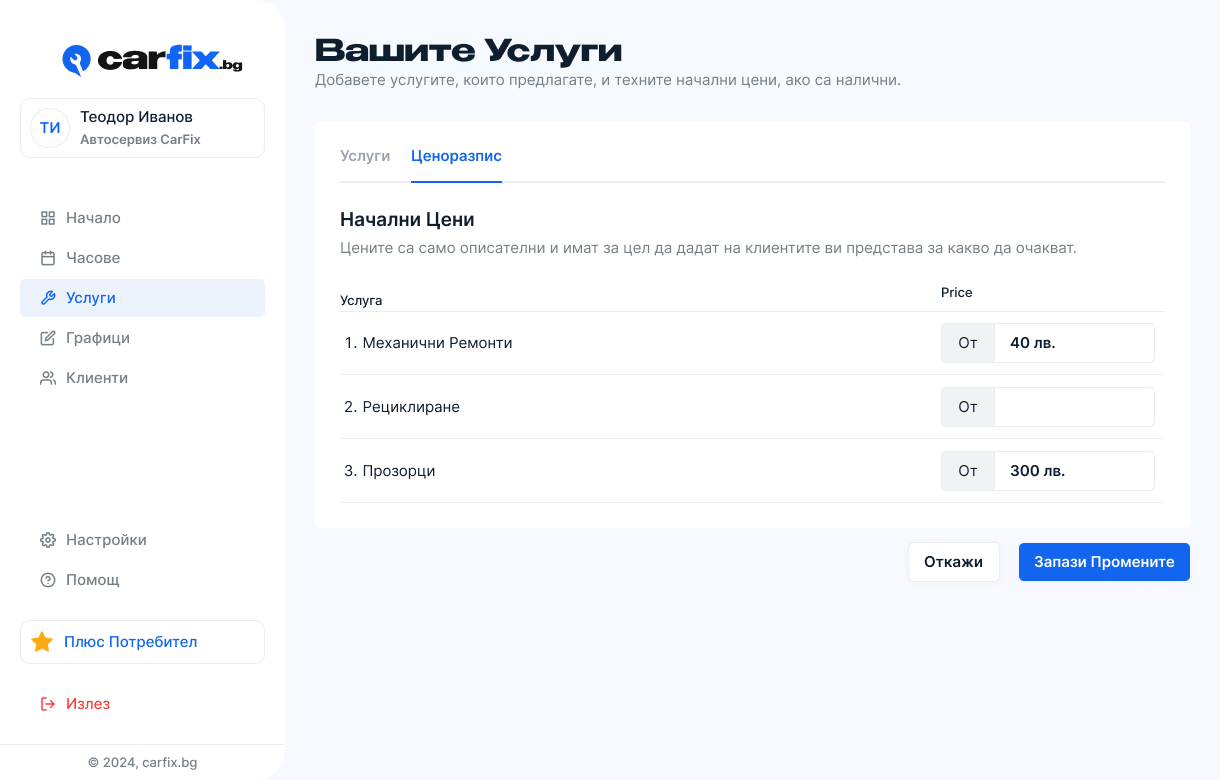Click the Прозорци price field with 300 лв.

tap(1074, 471)
